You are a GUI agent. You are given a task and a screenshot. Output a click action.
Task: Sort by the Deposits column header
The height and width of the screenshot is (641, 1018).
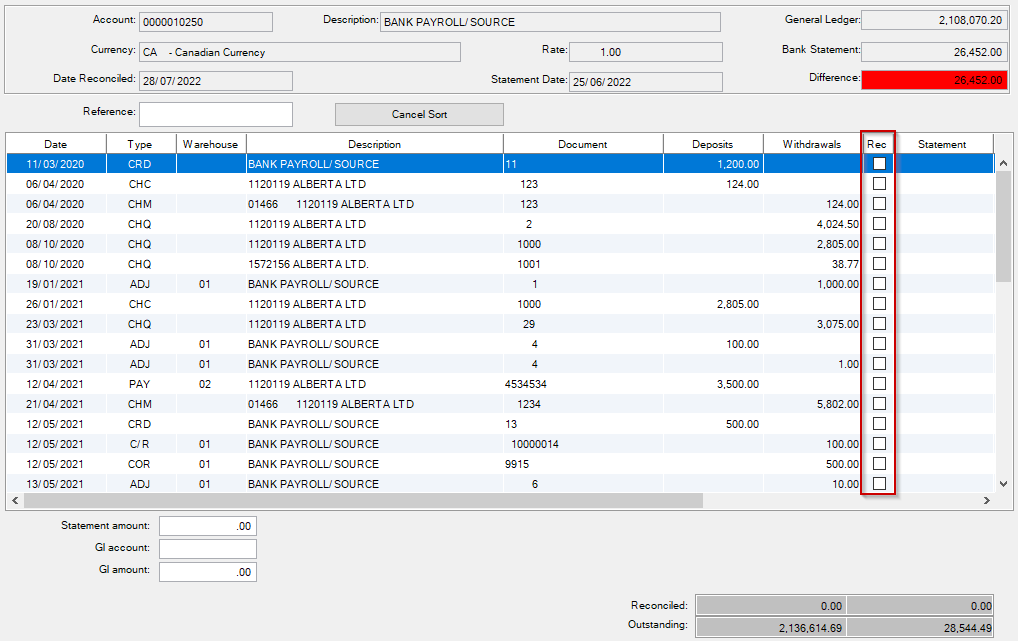point(712,144)
